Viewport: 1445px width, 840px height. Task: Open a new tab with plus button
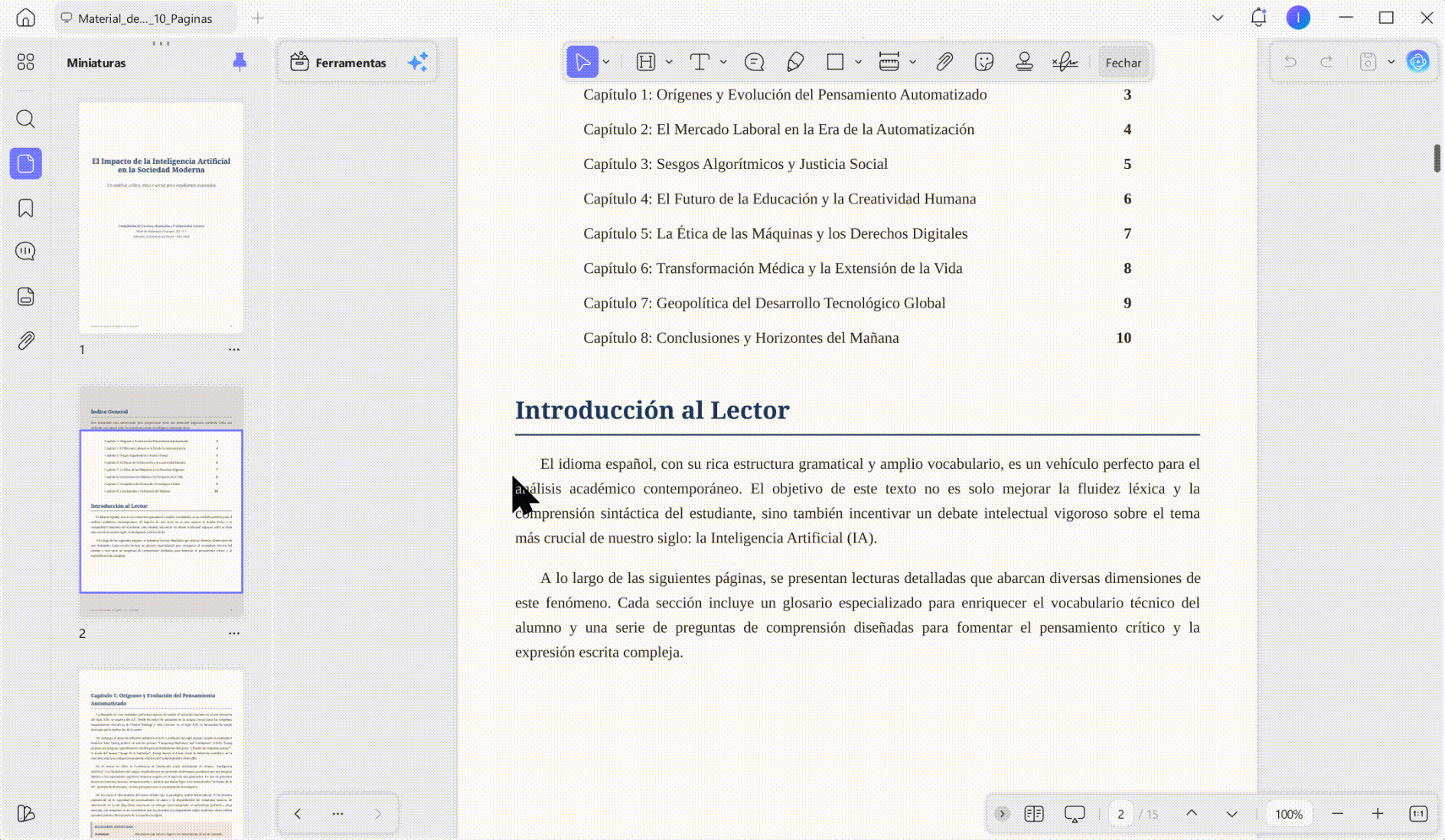[x=258, y=18]
